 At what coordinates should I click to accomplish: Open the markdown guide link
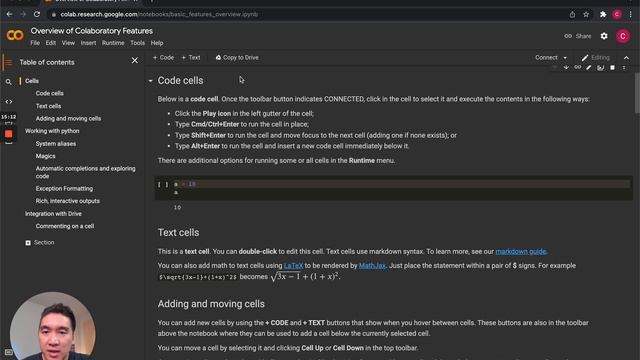pyautogui.click(x=520, y=251)
